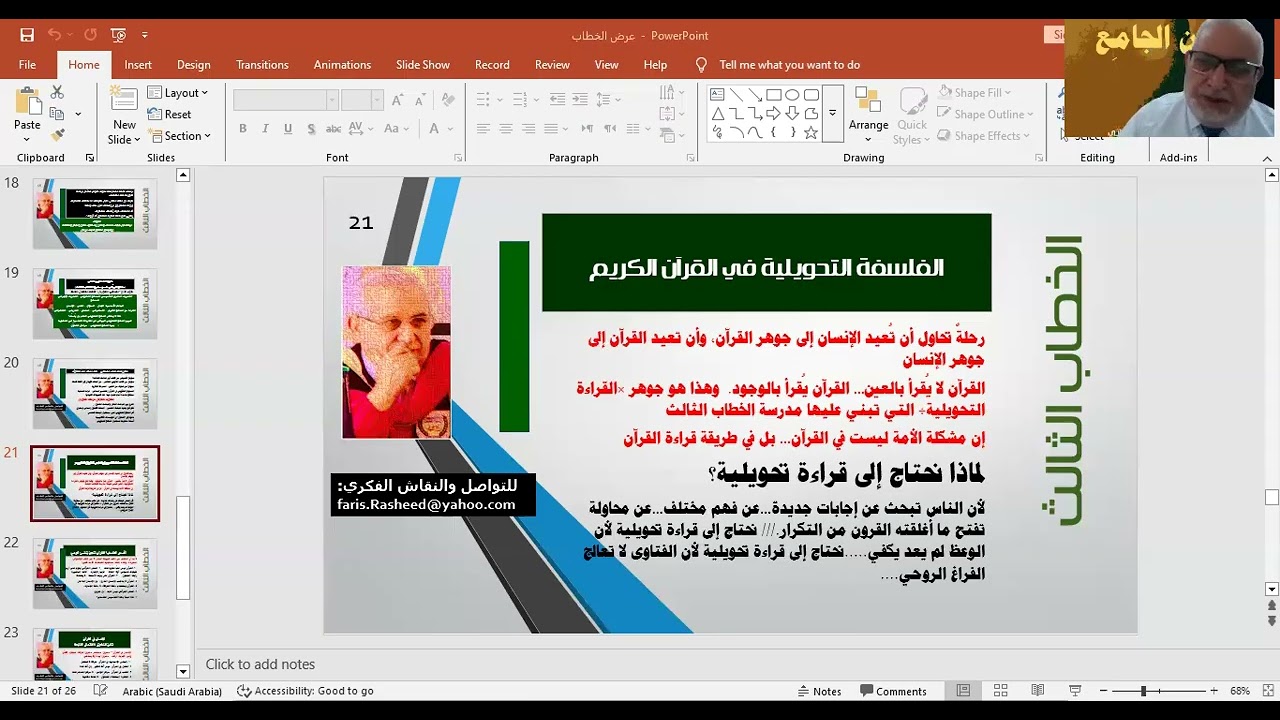Toggle text Shadow formatting
This screenshot has width=1280, height=720.
point(311,129)
